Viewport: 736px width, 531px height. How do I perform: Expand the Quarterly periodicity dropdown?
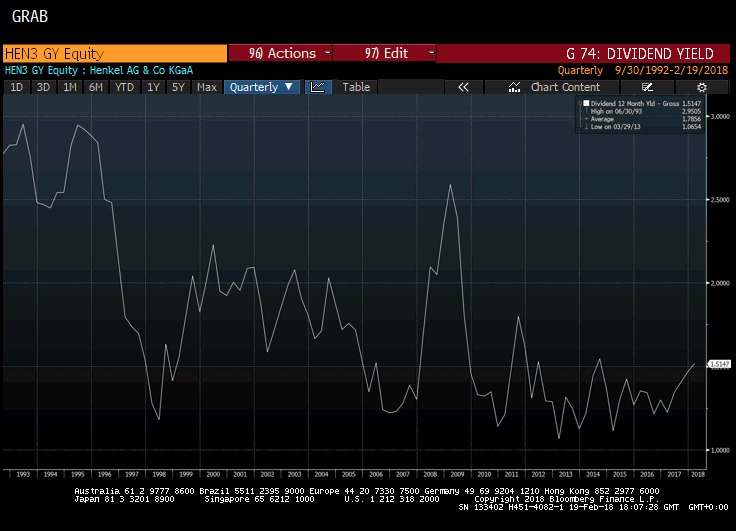pos(261,87)
